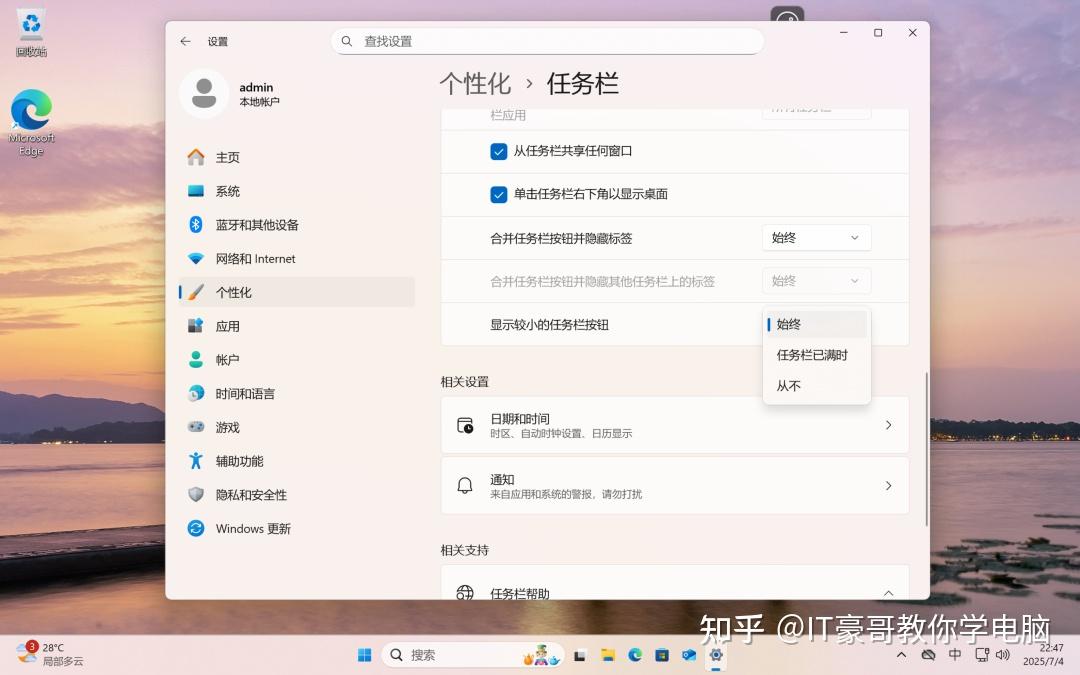Open the clock 22:47 date flyout
Viewport: 1080px width, 675px height.
pos(1044,654)
